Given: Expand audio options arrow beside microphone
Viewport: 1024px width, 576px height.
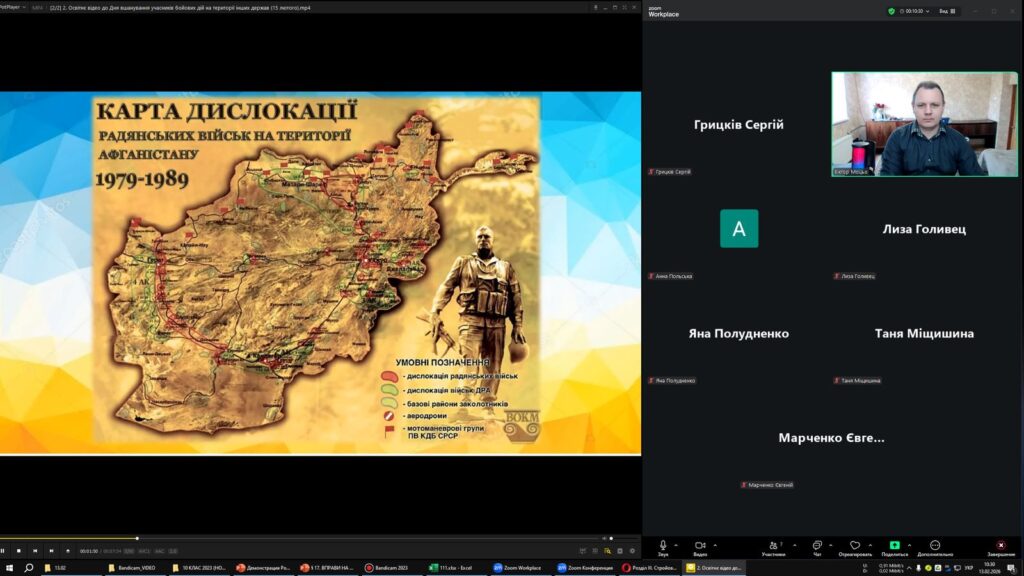Looking at the screenshot, I should [677, 545].
